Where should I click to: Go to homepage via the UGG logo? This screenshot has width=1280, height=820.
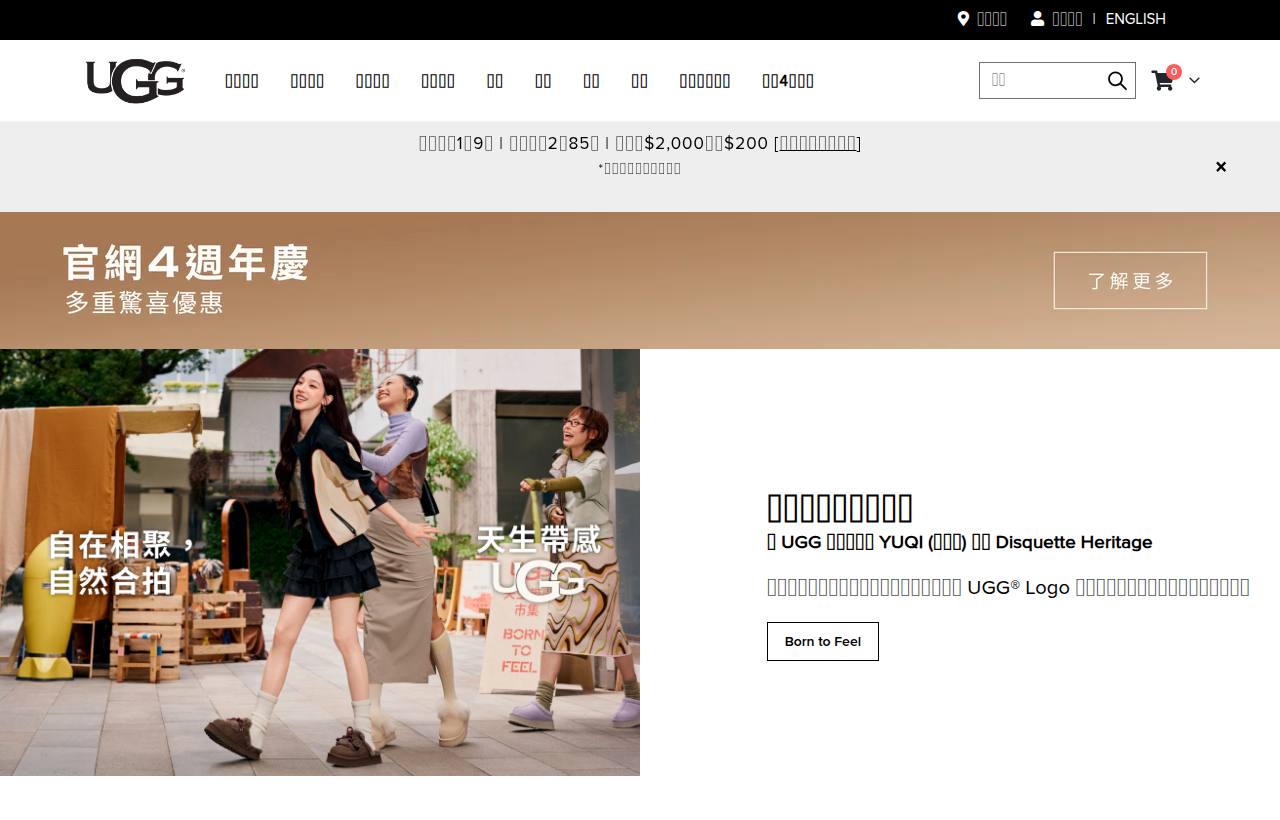(x=135, y=81)
